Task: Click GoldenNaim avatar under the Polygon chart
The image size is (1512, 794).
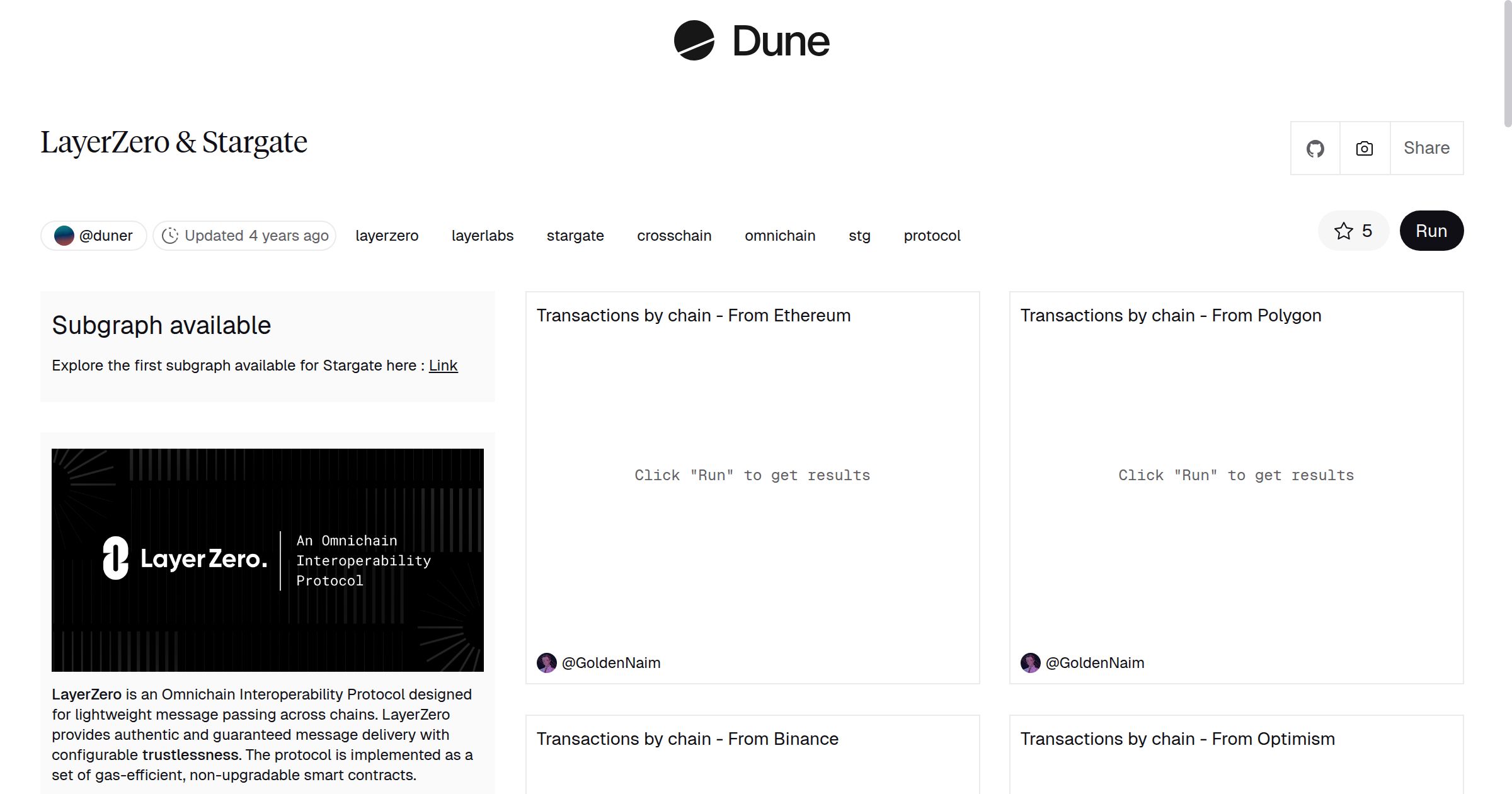Action: click(x=1030, y=663)
